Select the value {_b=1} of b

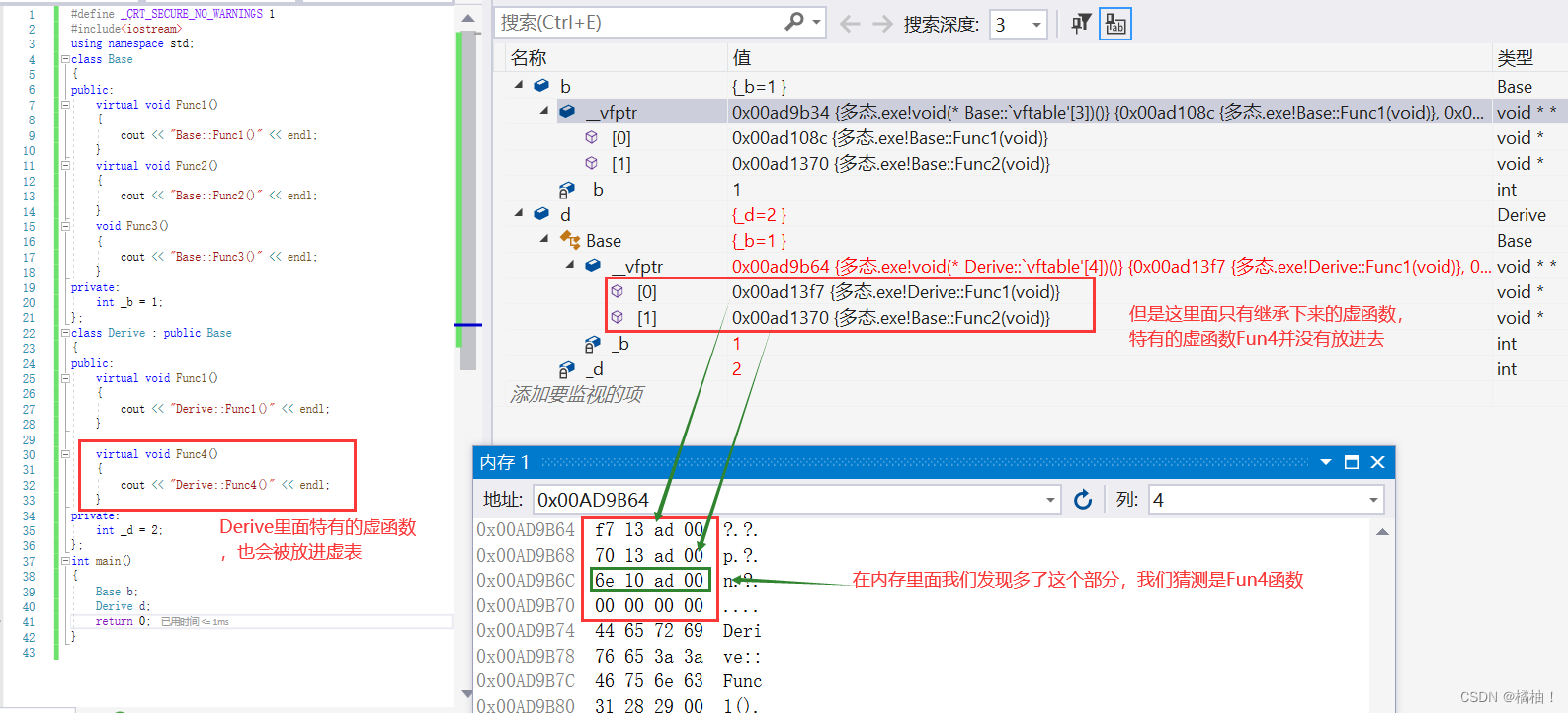(x=759, y=87)
